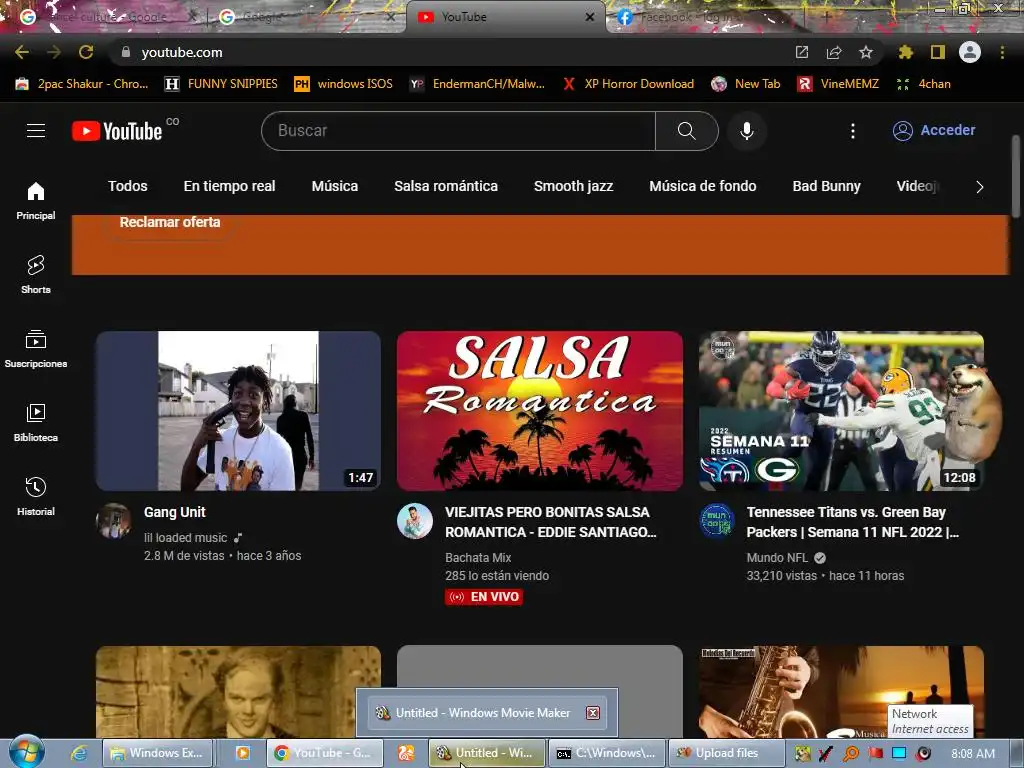Switch to the Upload files taskbar button
The height and width of the screenshot is (768, 1024).
(x=726, y=753)
